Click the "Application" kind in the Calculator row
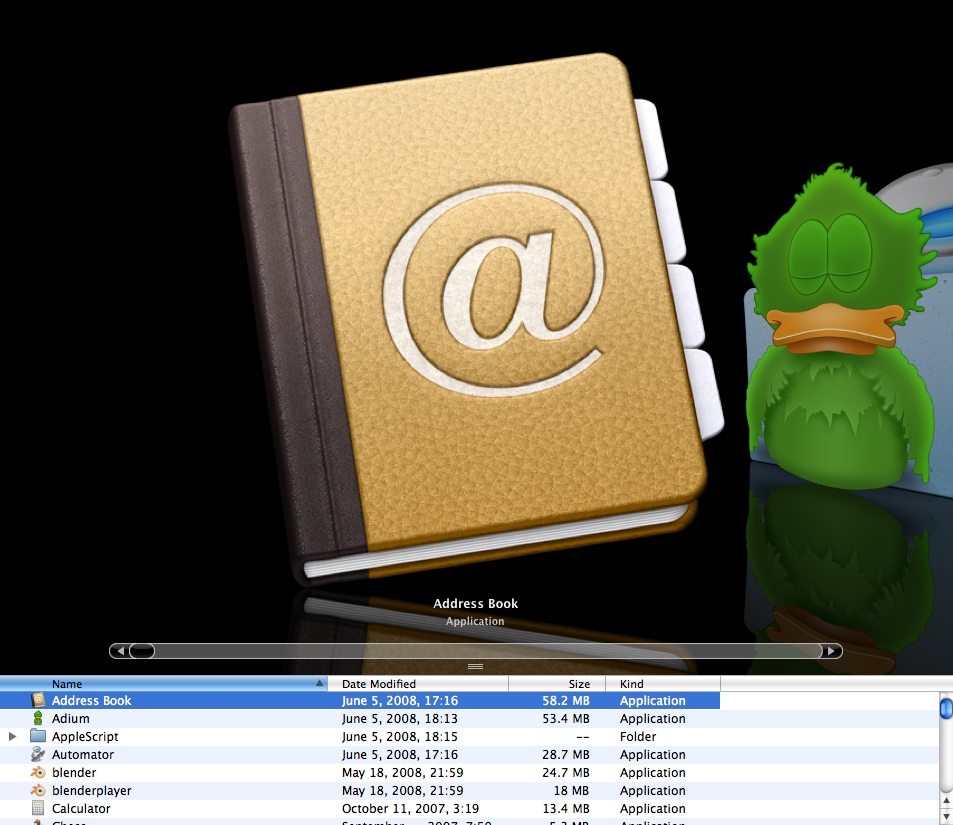Image resolution: width=953 pixels, height=825 pixels. (653, 809)
